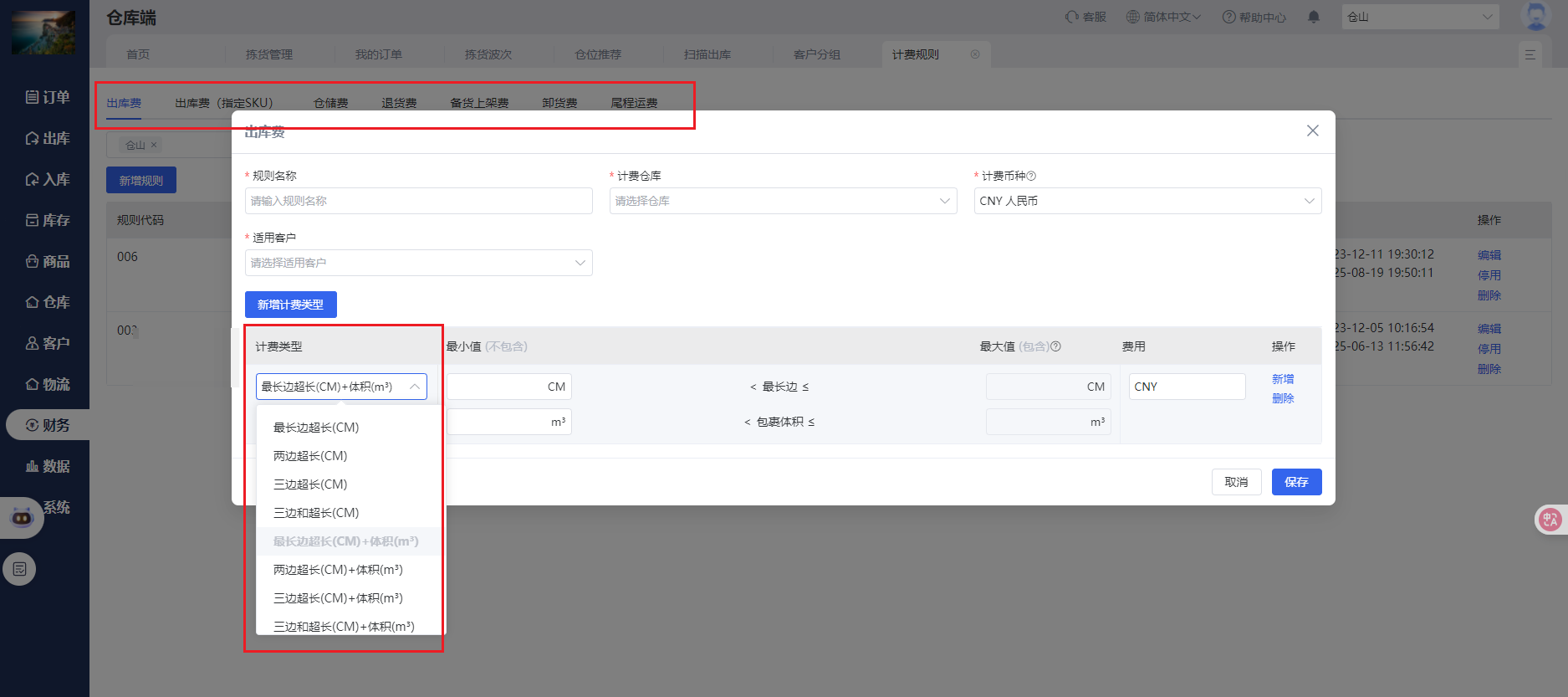Open the 数据 sidebar section
The width and height of the screenshot is (1568, 697).
48,466
